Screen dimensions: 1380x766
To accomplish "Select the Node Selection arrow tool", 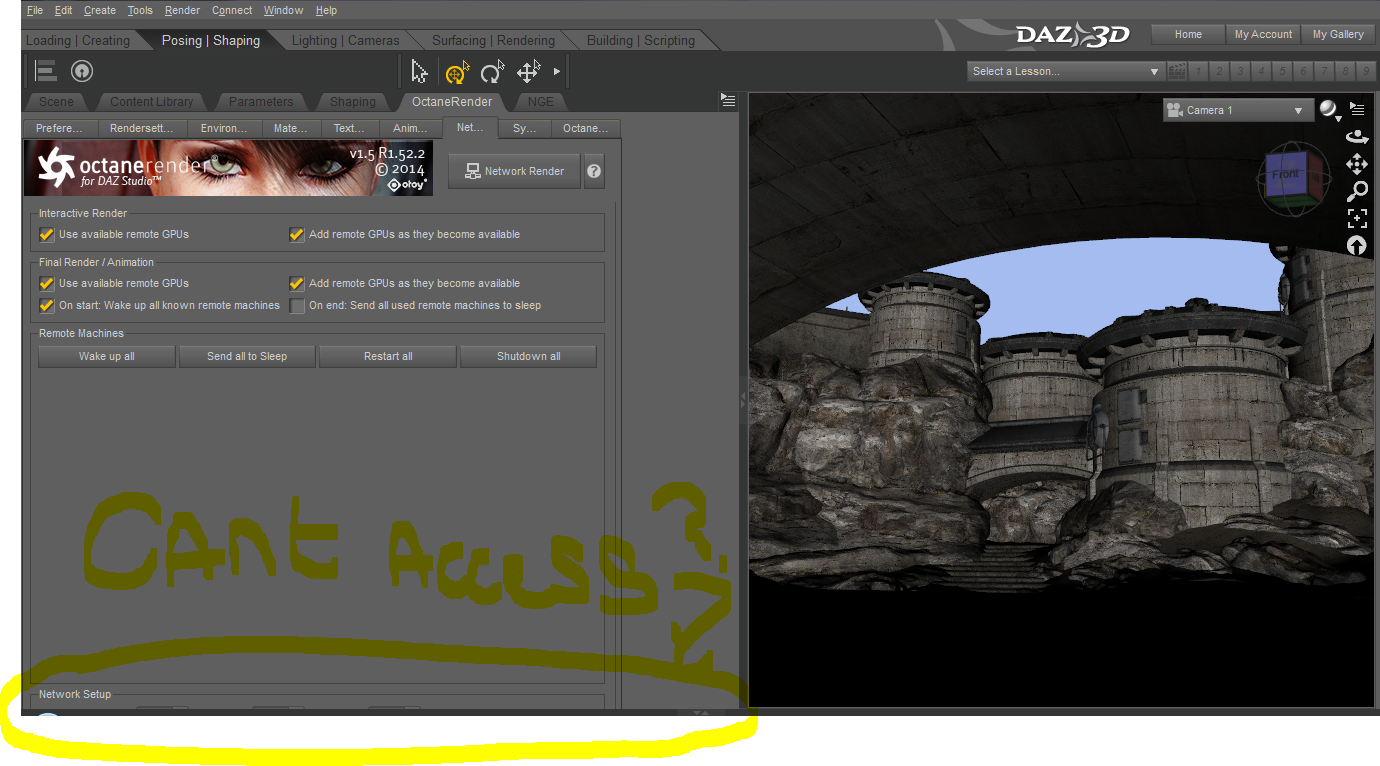I will [420, 72].
